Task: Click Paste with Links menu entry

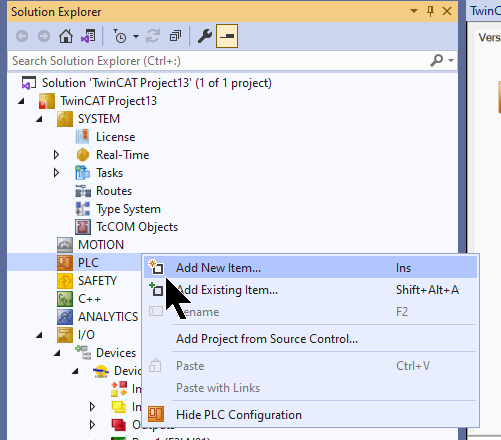Action: [310, 388]
